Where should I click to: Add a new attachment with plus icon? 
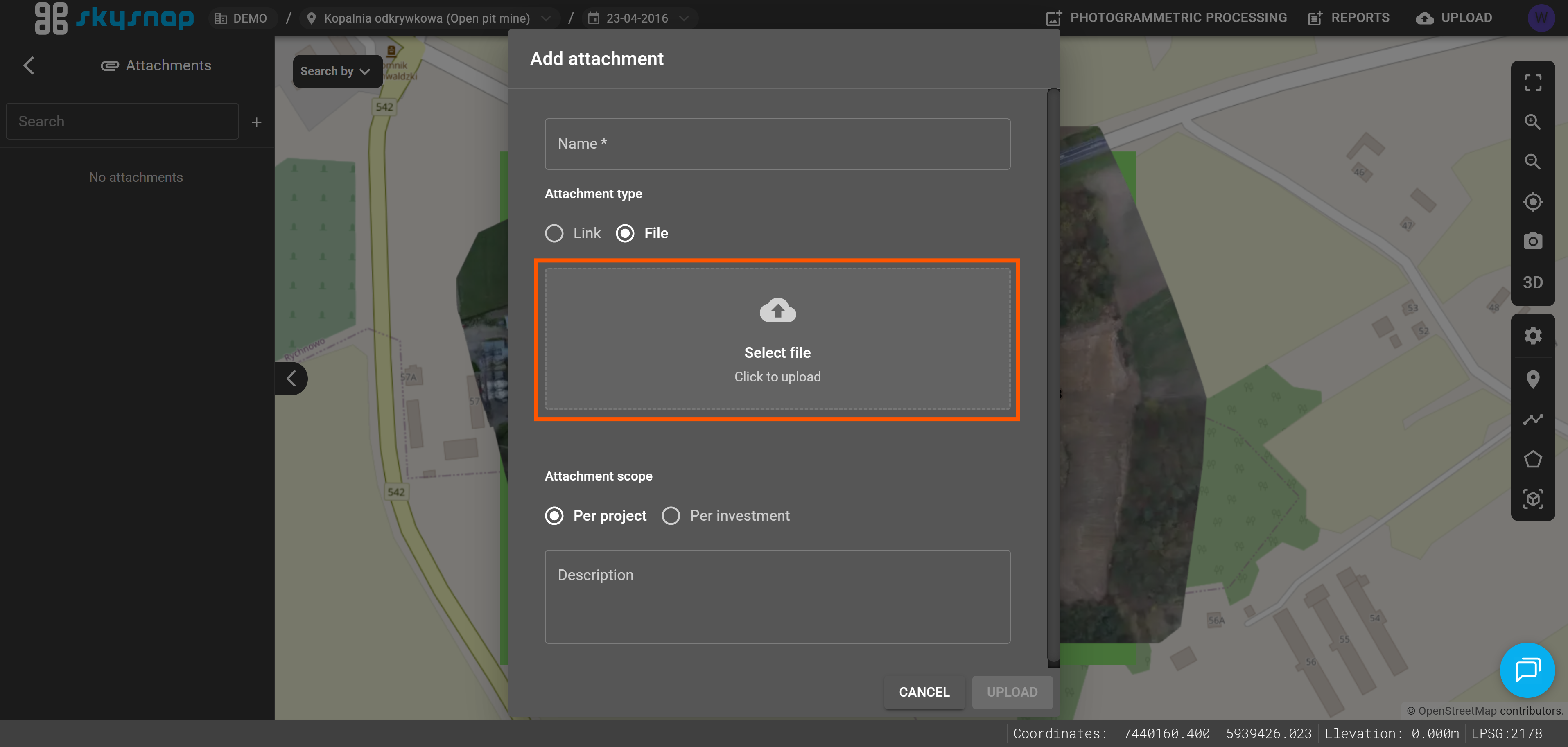point(256,122)
